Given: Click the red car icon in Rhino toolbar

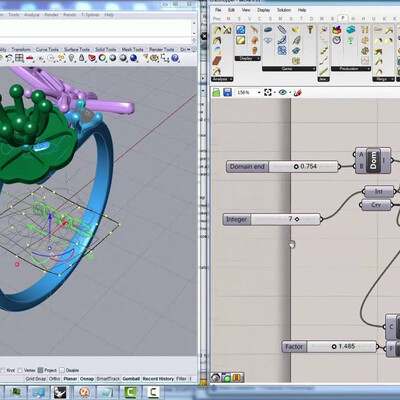Looking at the screenshot, I should [30, 58].
